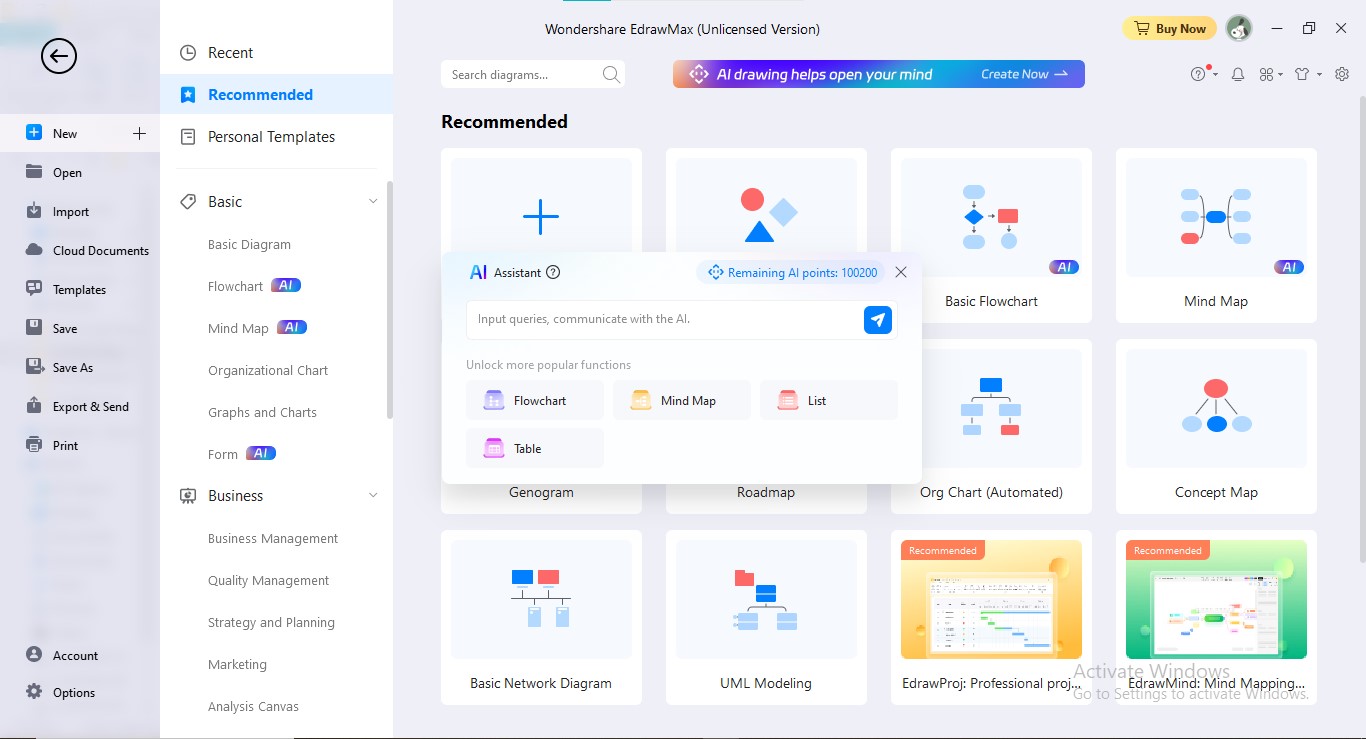Click the Search diagrams input field
The image size is (1366, 739).
click(x=520, y=75)
